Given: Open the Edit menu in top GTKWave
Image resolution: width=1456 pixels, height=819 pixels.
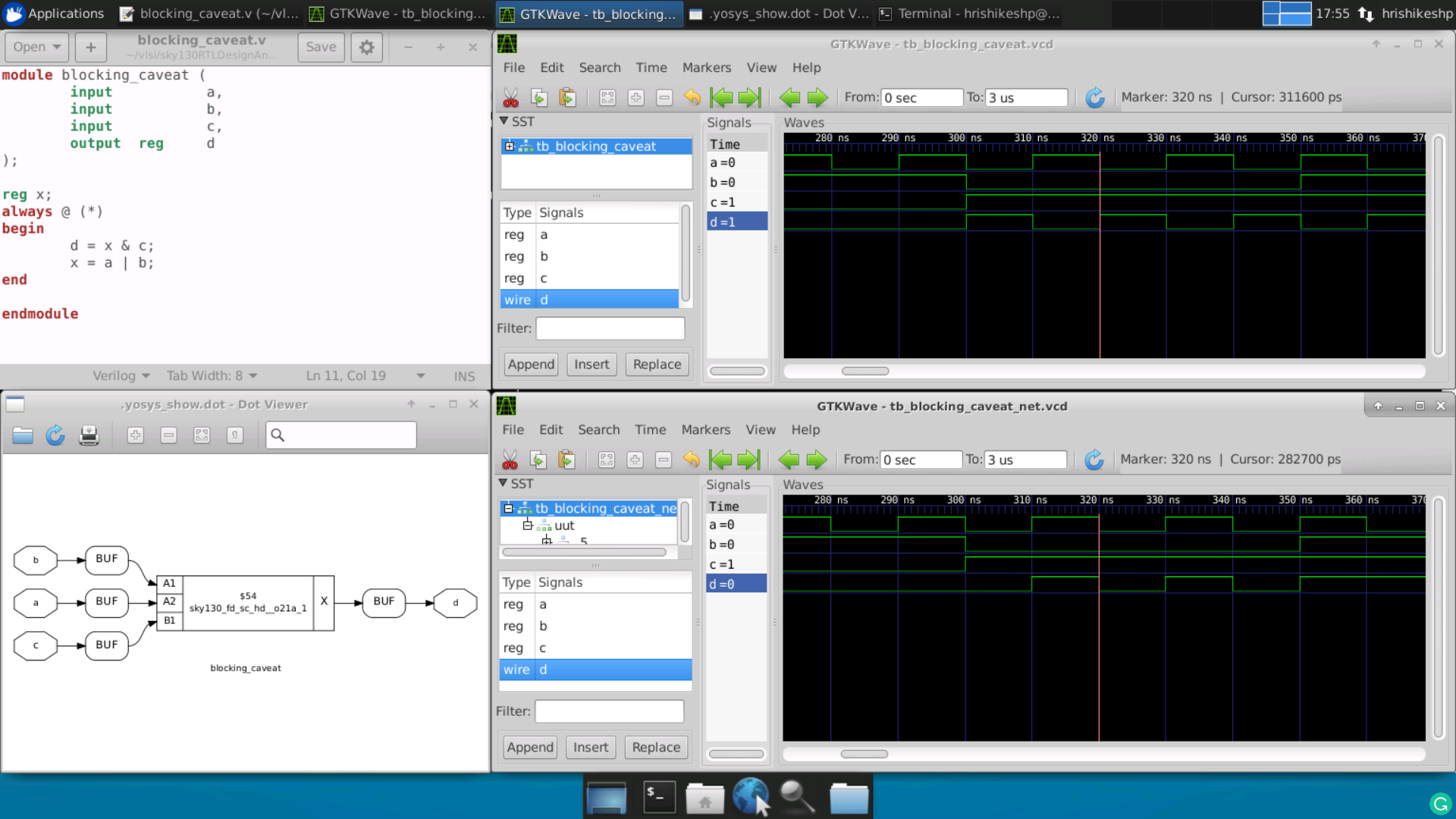Looking at the screenshot, I should [x=552, y=67].
